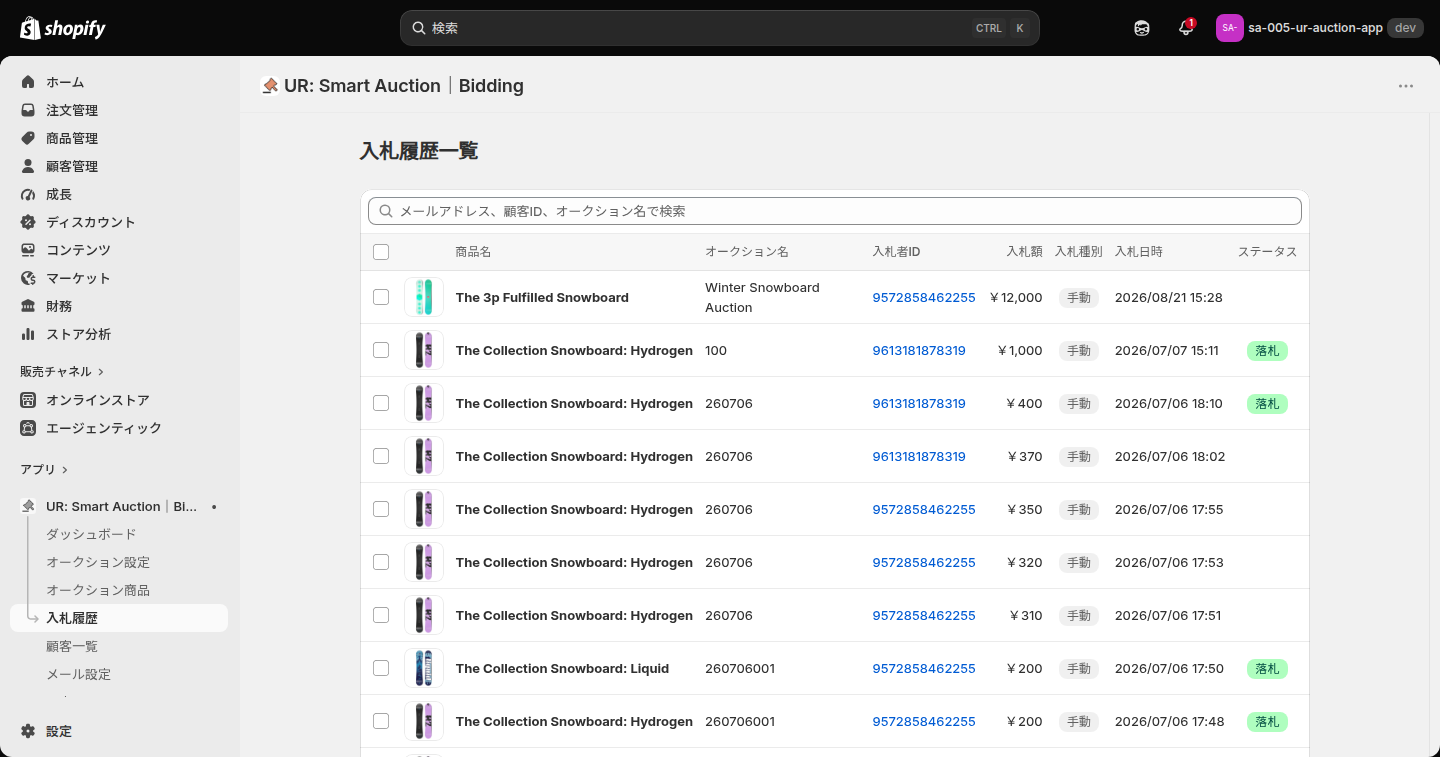Image resolution: width=1440 pixels, height=757 pixels.
Task: Open the three-dots more actions menu
Action: click(1406, 86)
